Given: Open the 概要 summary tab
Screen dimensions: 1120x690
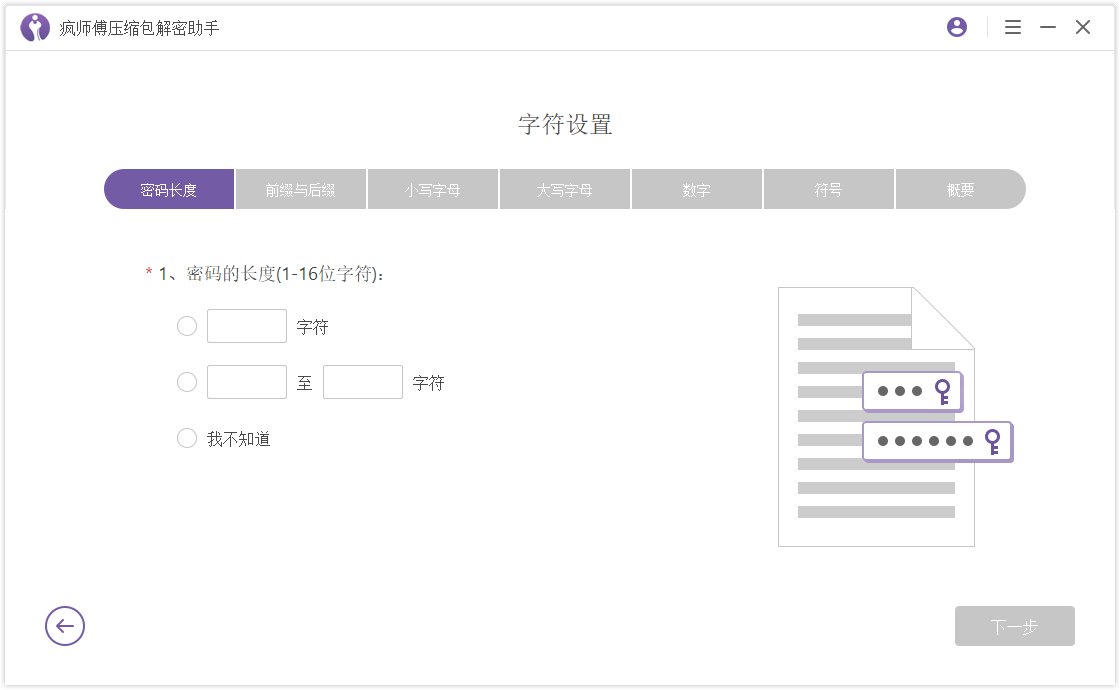Looking at the screenshot, I should click(x=959, y=188).
